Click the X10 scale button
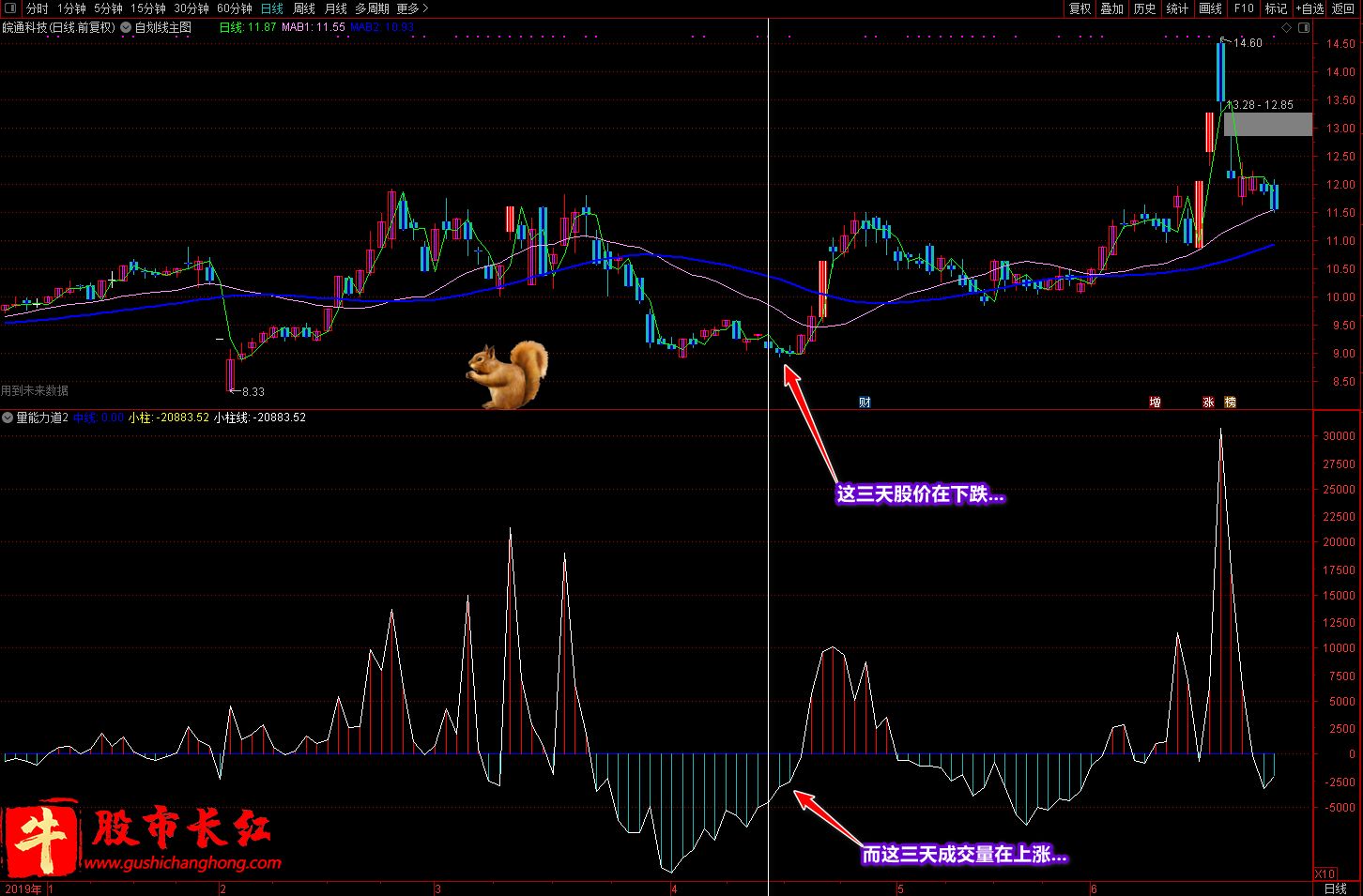The height and width of the screenshot is (896, 1363). (1325, 873)
